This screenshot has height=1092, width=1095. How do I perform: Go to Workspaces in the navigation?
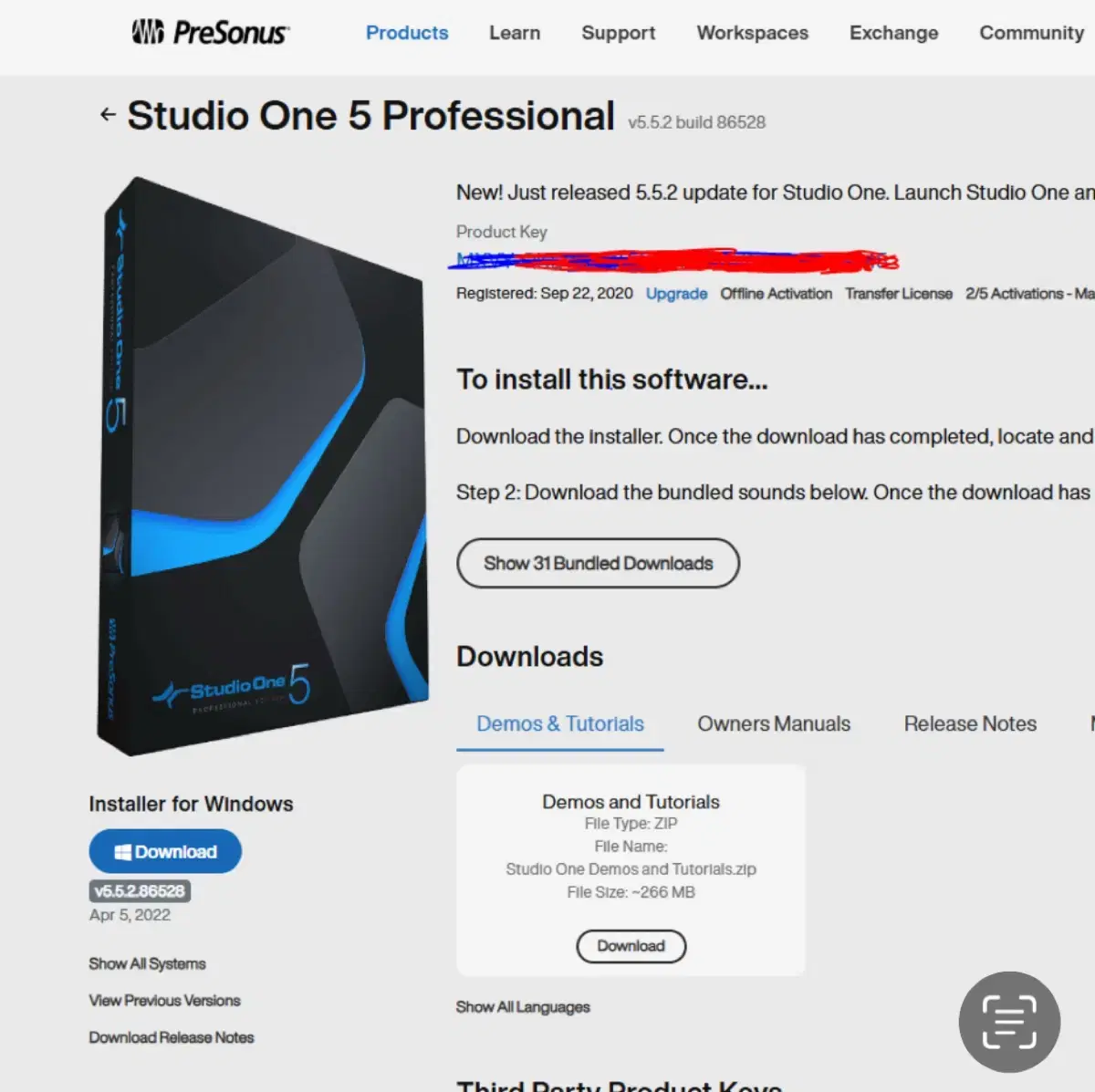(753, 33)
